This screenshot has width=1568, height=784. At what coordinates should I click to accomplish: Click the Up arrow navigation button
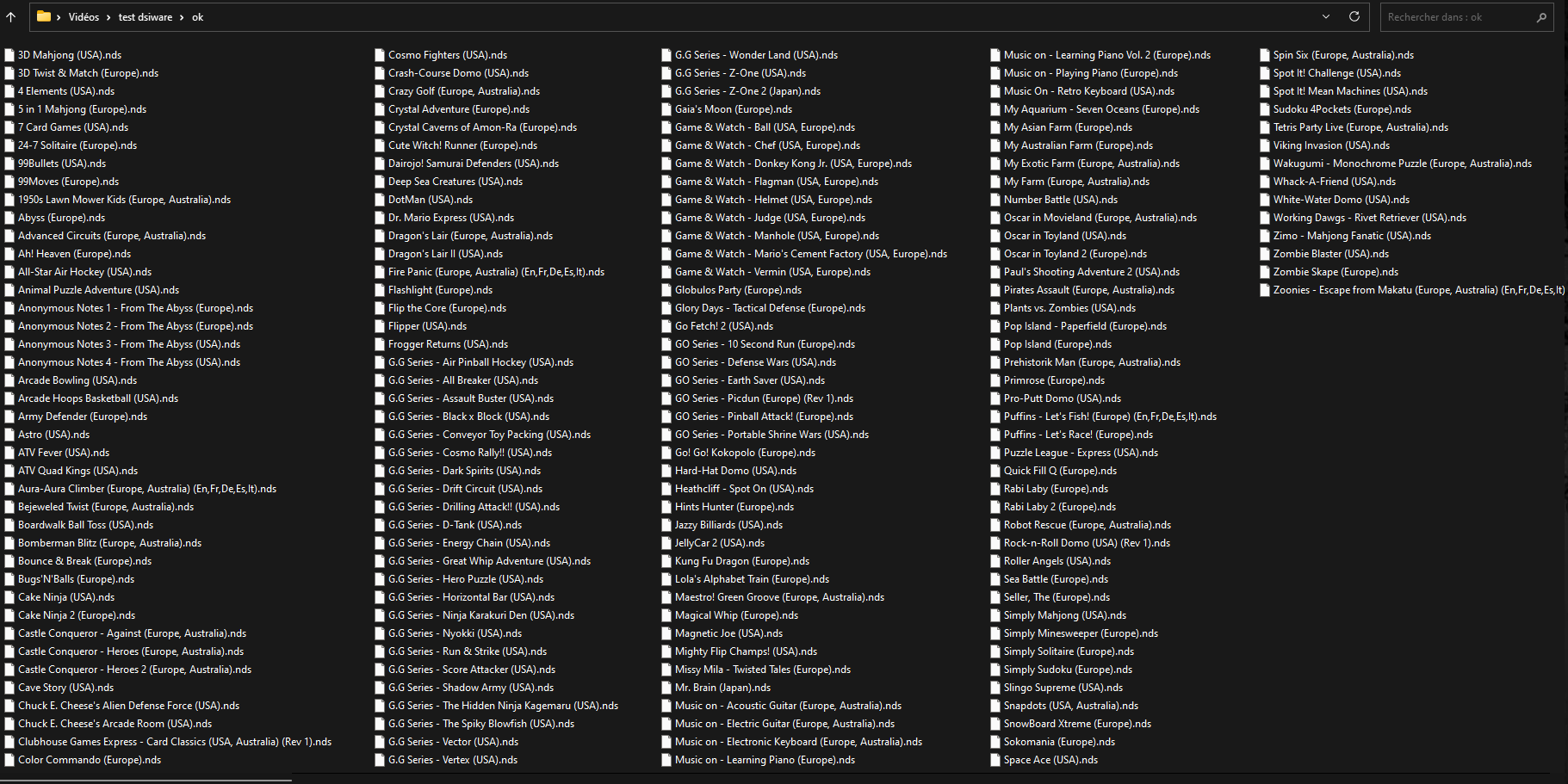(11, 17)
